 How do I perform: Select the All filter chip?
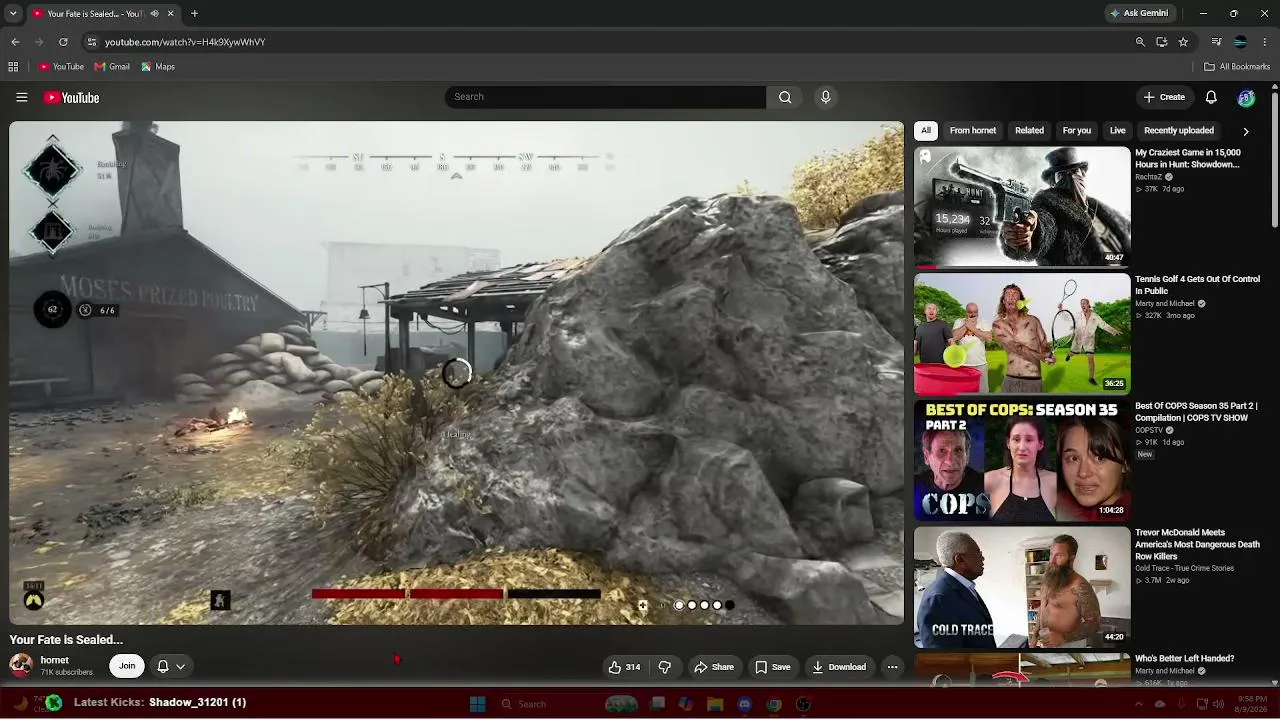pos(926,130)
